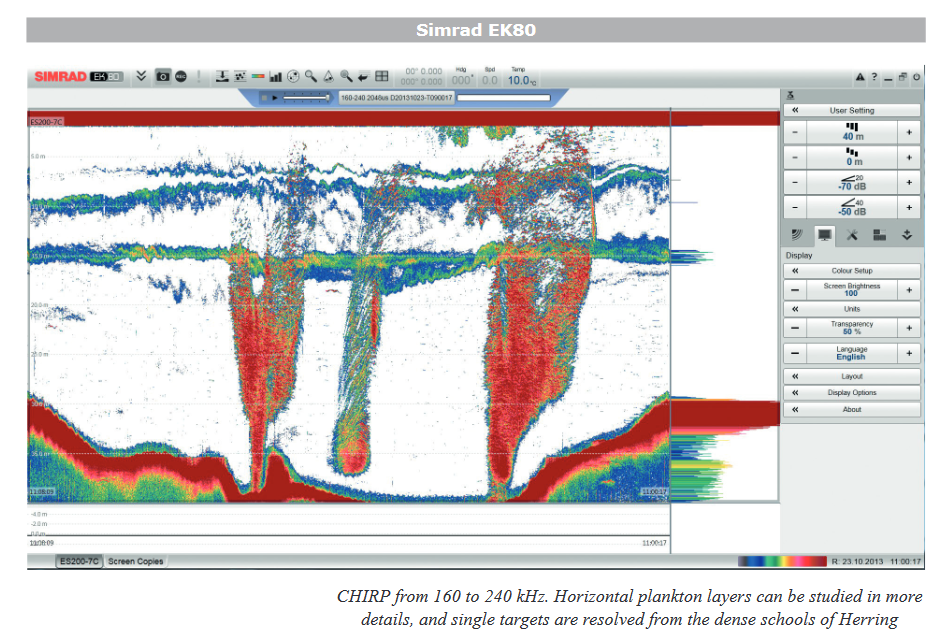Open the About button
The height and width of the screenshot is (638, 948).
(852, 409)
